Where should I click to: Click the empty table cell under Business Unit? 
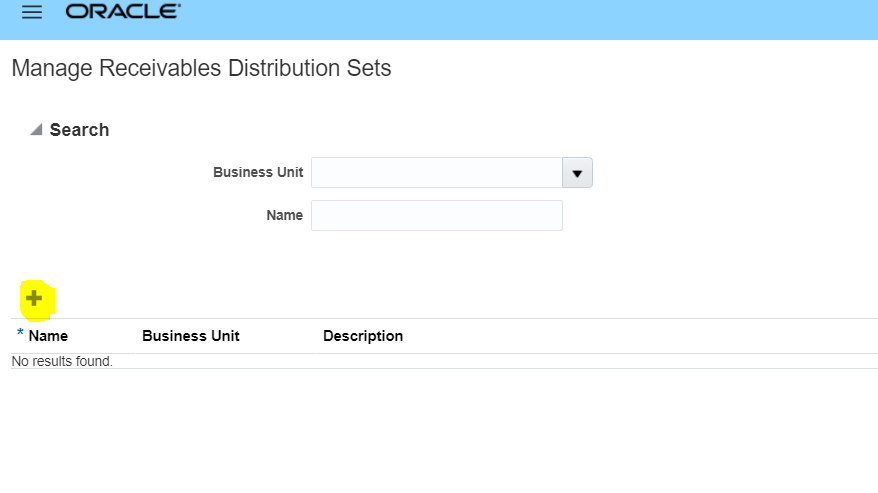click(226, 361)
